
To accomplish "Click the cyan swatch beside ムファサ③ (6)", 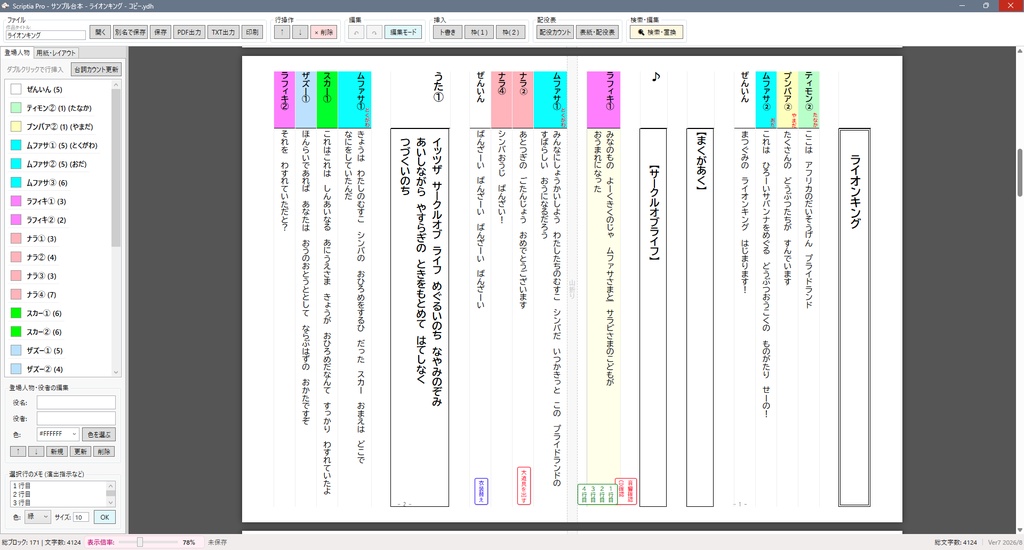I will [x=16, y=183].
